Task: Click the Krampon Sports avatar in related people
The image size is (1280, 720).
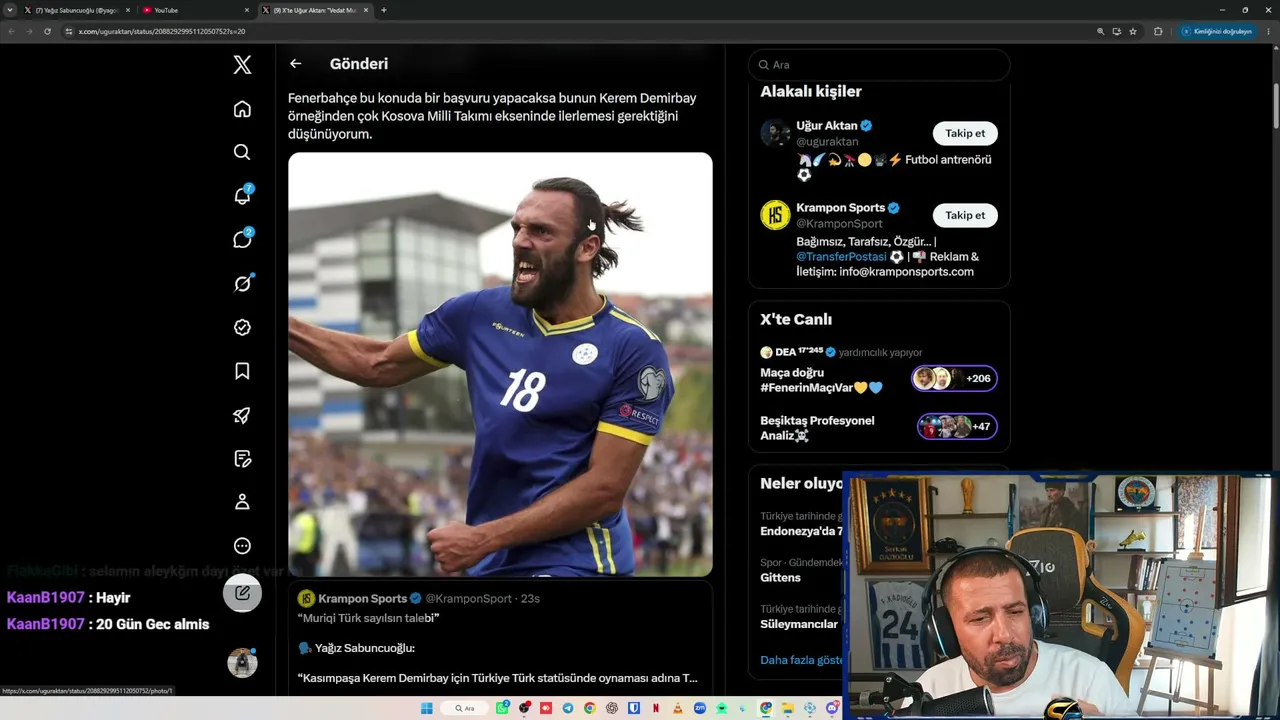Action: coord(775,215)
